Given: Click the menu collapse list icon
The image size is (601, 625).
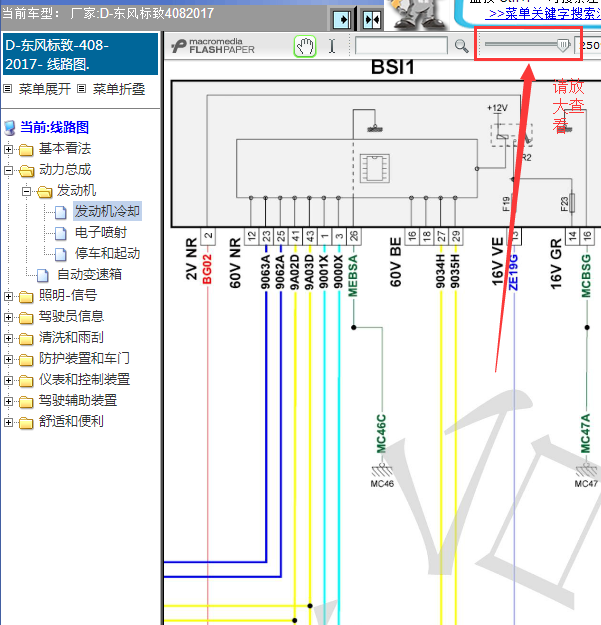Looking at the screenshot, I should [81, 89].
